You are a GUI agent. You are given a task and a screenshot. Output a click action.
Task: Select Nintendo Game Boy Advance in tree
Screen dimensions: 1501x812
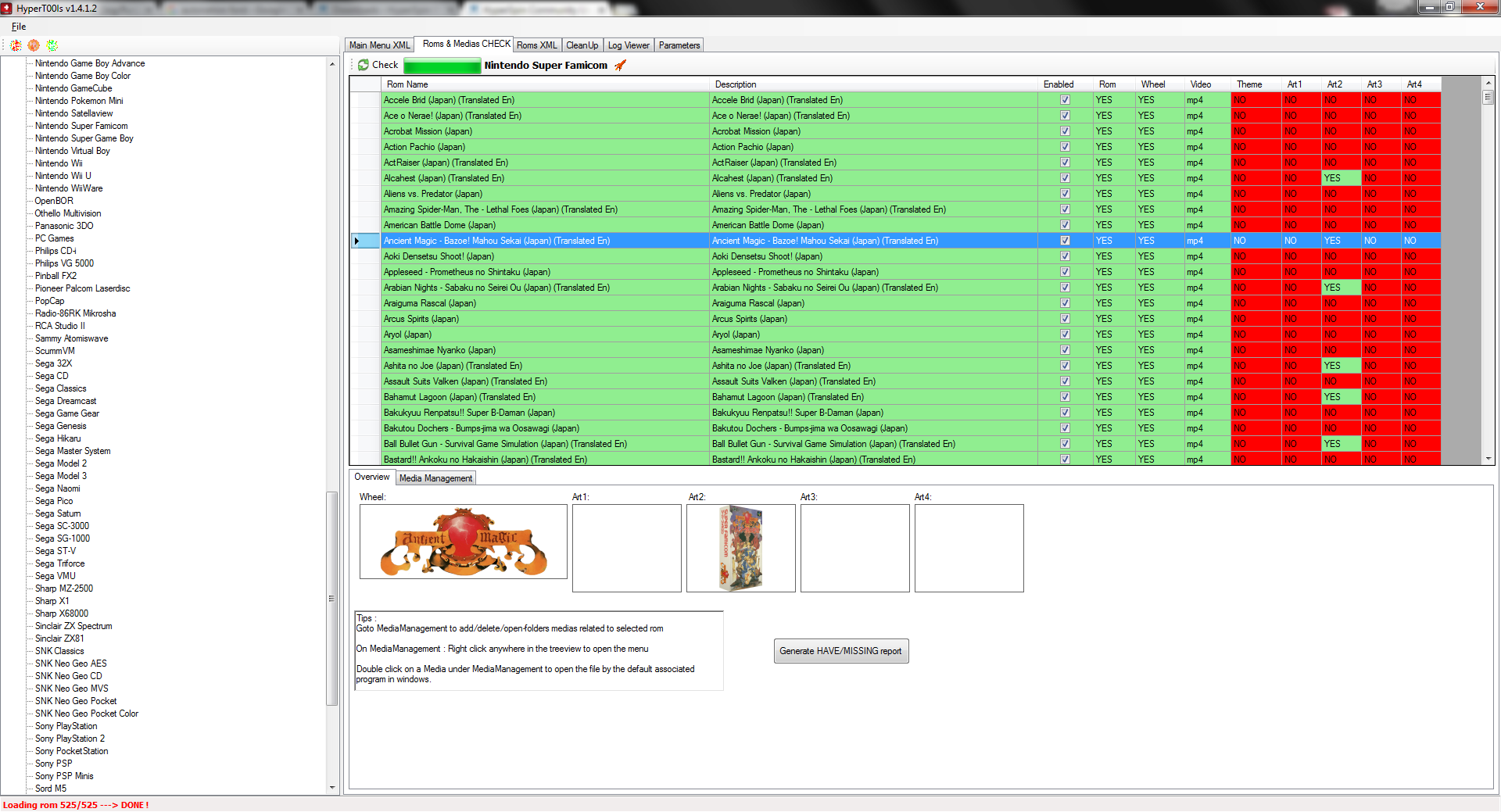[x=90, y=63]
